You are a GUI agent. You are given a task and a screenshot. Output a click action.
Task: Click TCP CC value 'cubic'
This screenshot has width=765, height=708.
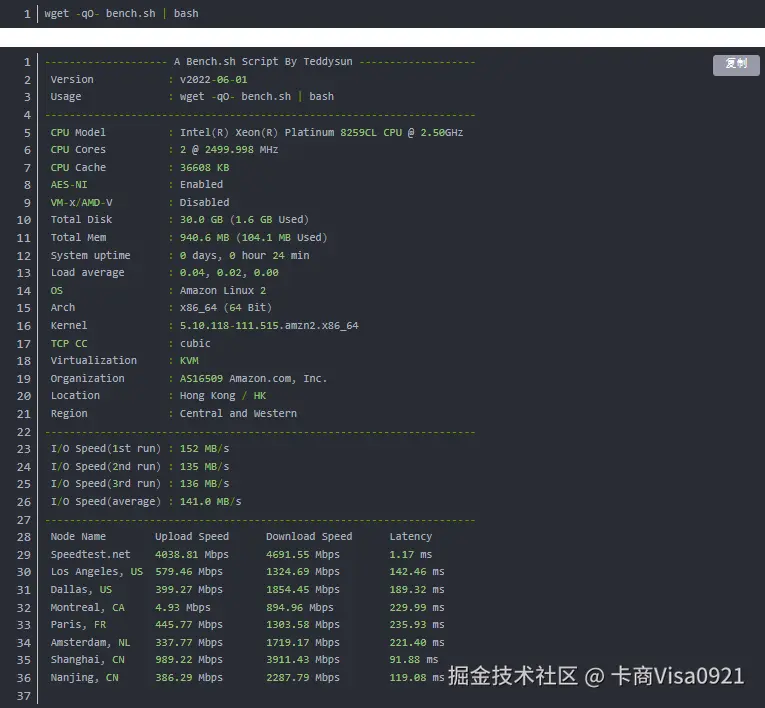coord(195,344)
